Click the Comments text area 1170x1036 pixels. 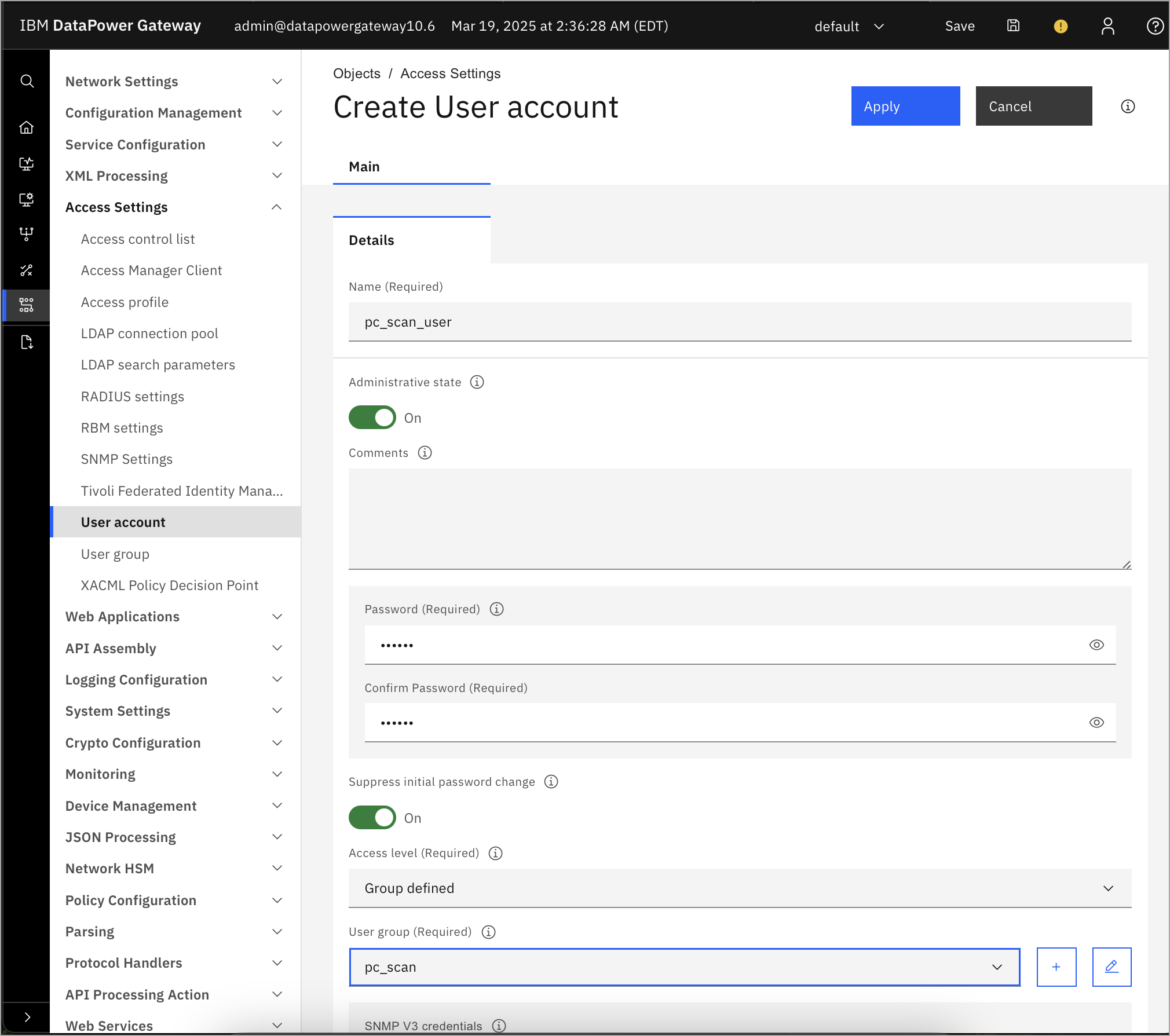[740, 519]
